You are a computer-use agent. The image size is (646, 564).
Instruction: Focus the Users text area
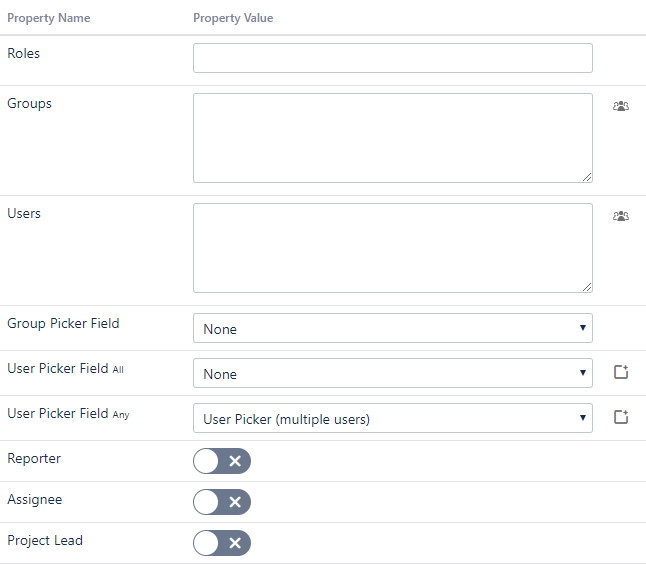coord(392,248)
